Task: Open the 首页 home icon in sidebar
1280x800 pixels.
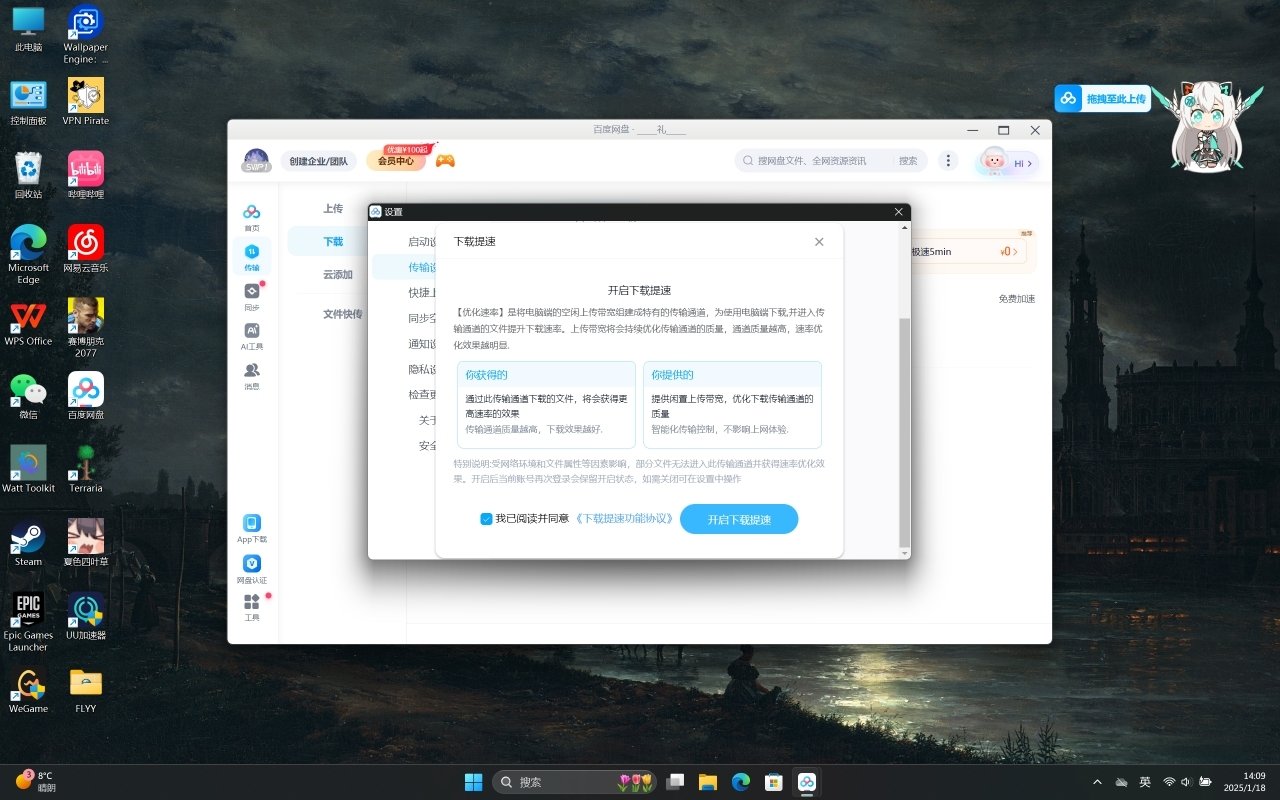Action: 251,217
